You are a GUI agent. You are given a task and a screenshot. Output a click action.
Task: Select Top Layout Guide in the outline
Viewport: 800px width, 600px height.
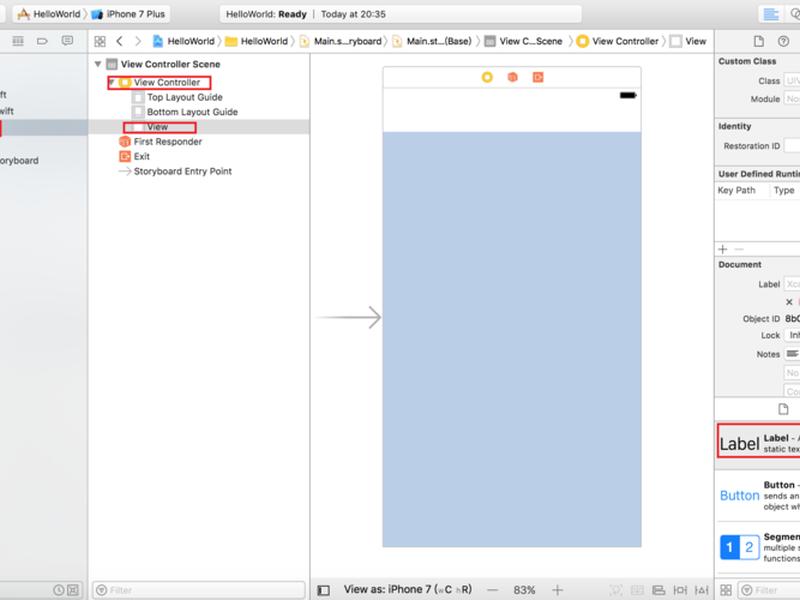[178, 97]
